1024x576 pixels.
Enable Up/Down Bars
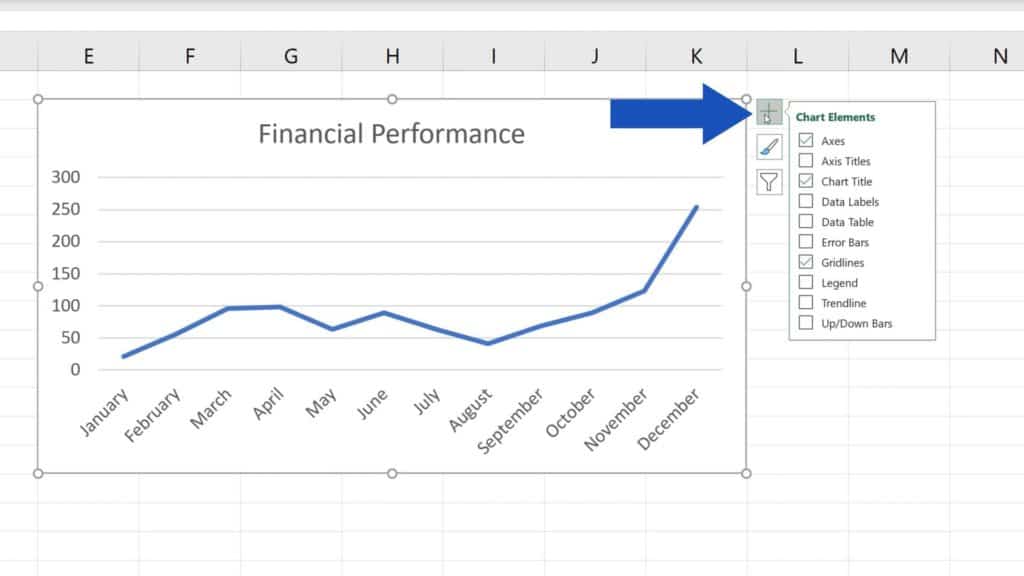tap(805, 322)
